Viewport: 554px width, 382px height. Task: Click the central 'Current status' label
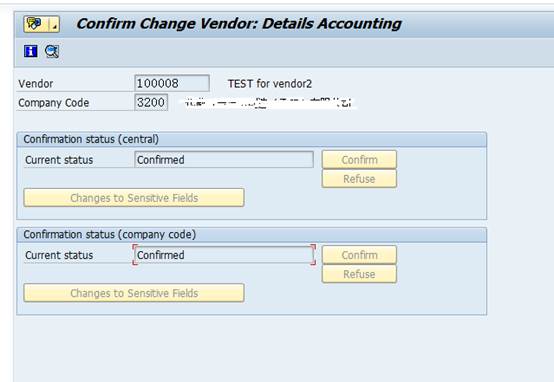[59, 160]
